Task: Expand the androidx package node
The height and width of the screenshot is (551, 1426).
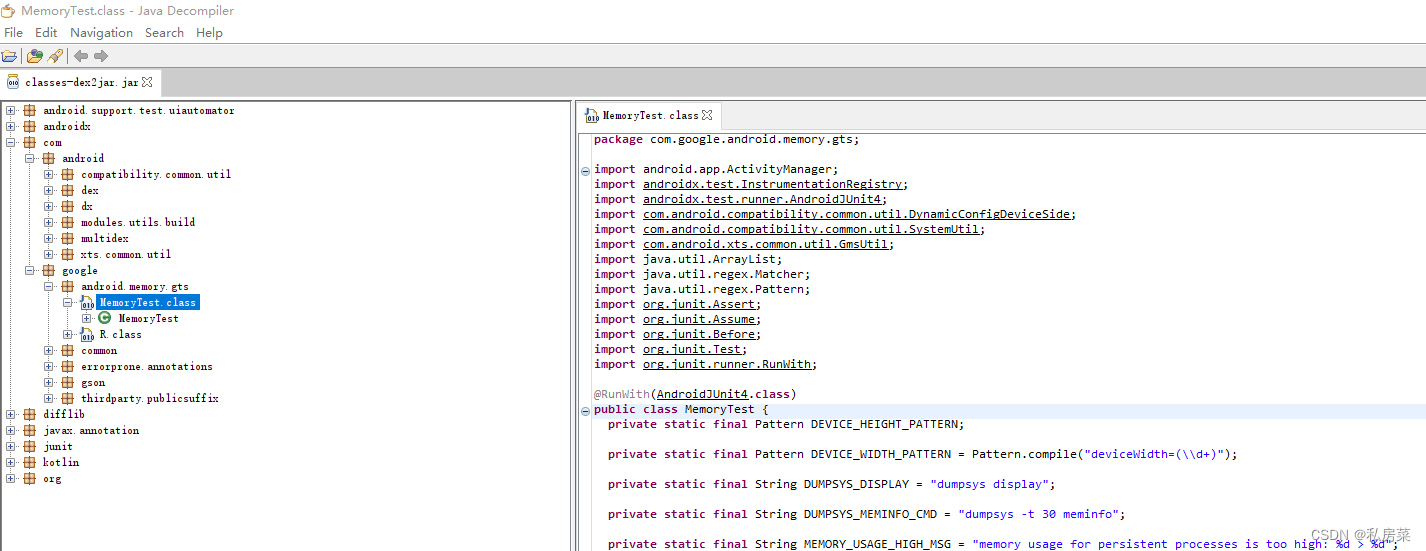Action: 11,126
